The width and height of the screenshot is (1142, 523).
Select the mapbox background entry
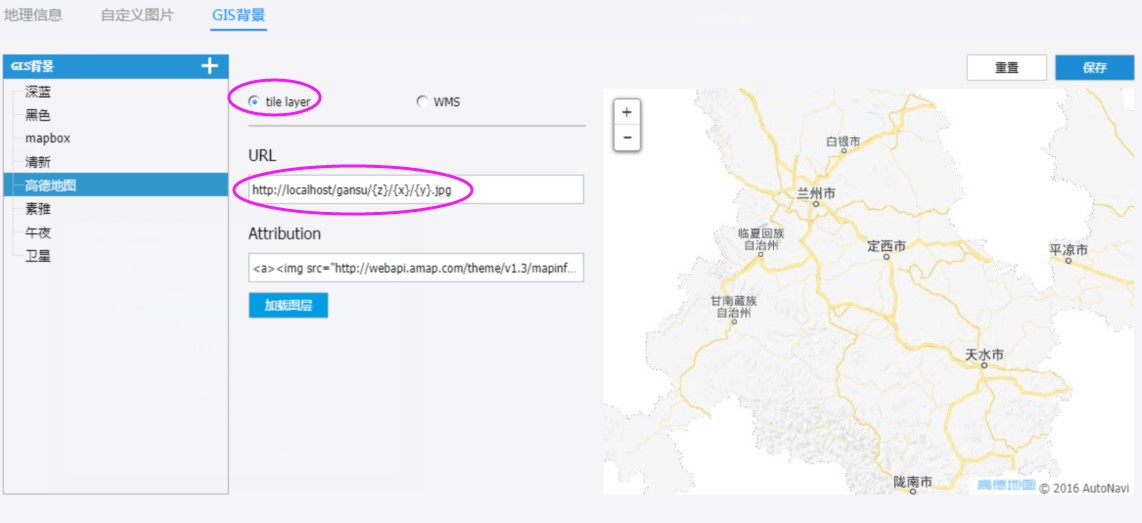click(48, 138)
